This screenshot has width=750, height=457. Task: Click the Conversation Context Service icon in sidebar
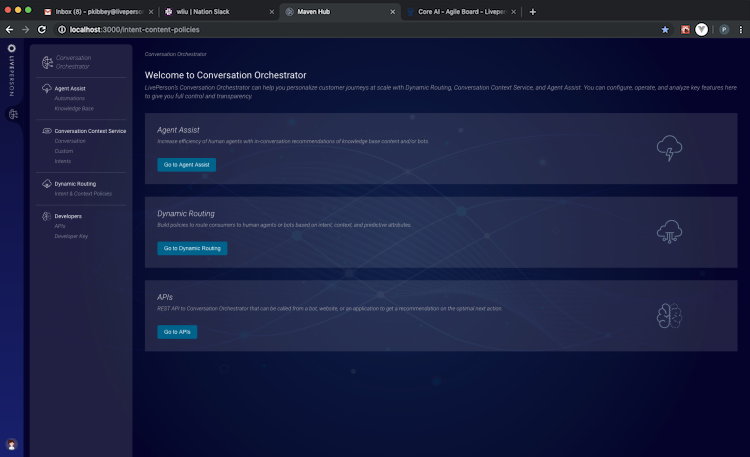(46, 131)
